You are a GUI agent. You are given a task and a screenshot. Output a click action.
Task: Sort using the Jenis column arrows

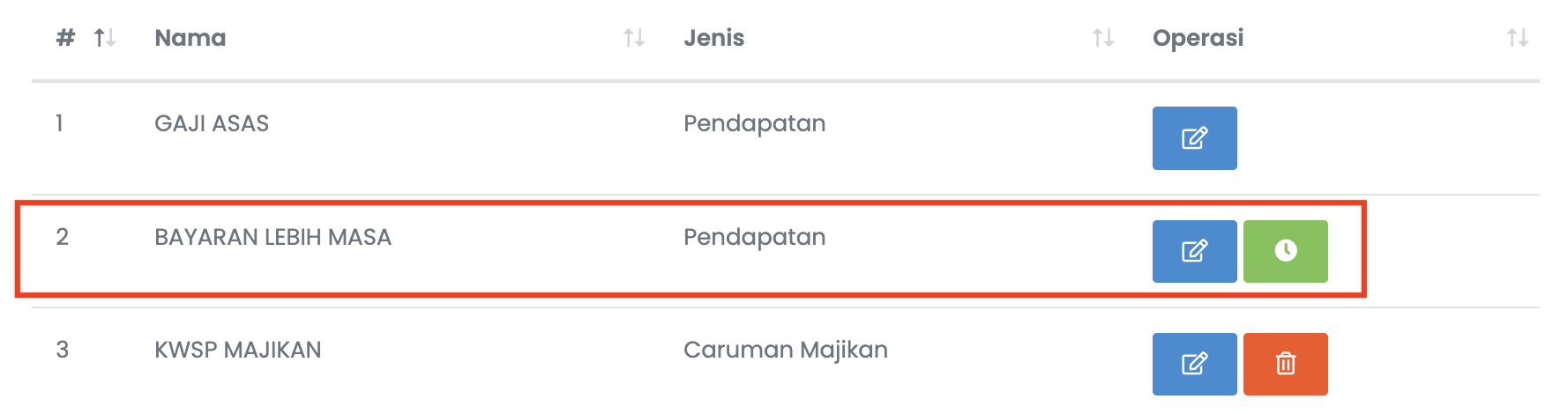(1103, 38)
